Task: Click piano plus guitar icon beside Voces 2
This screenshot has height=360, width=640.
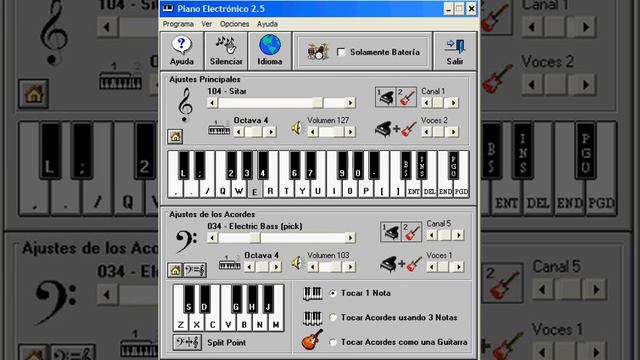Action: point(395,129)
